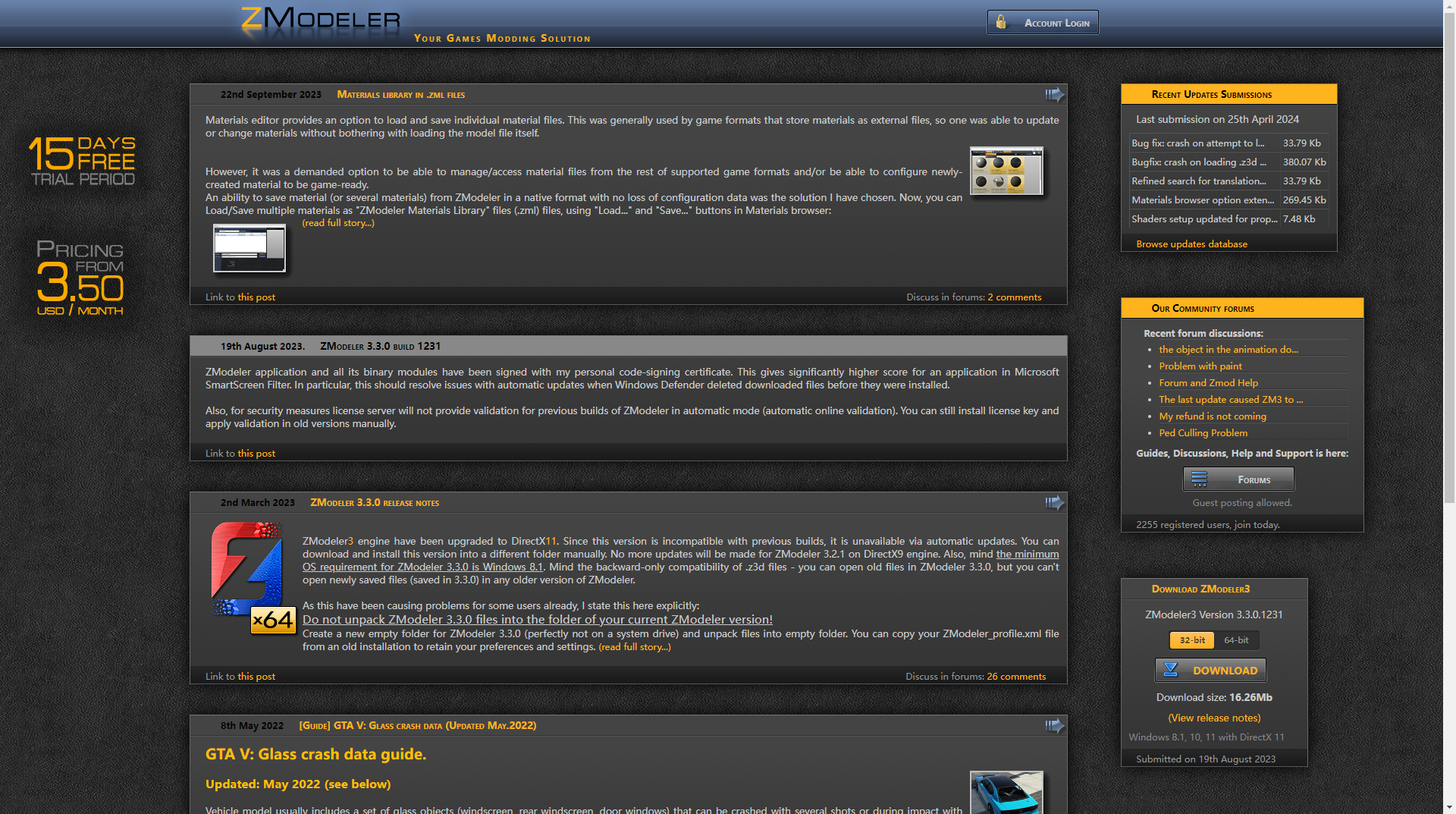Open 'this post' link for 22nd September post
This screenshot has width=1456, height=814.
click(256, 297)
